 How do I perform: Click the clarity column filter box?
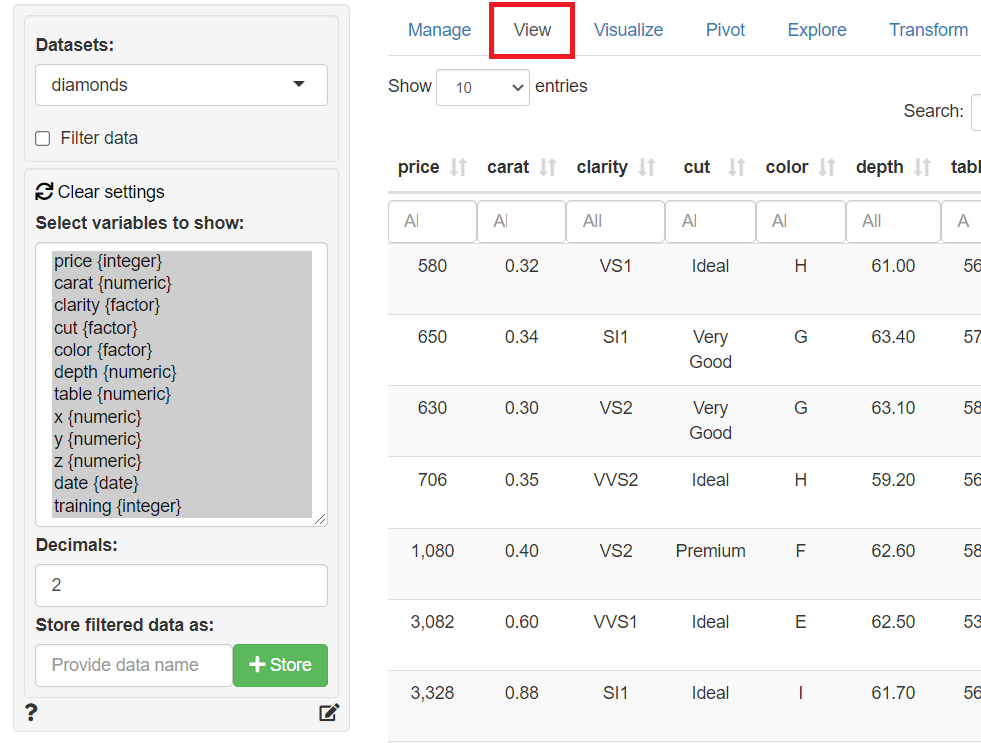point(615,221)
